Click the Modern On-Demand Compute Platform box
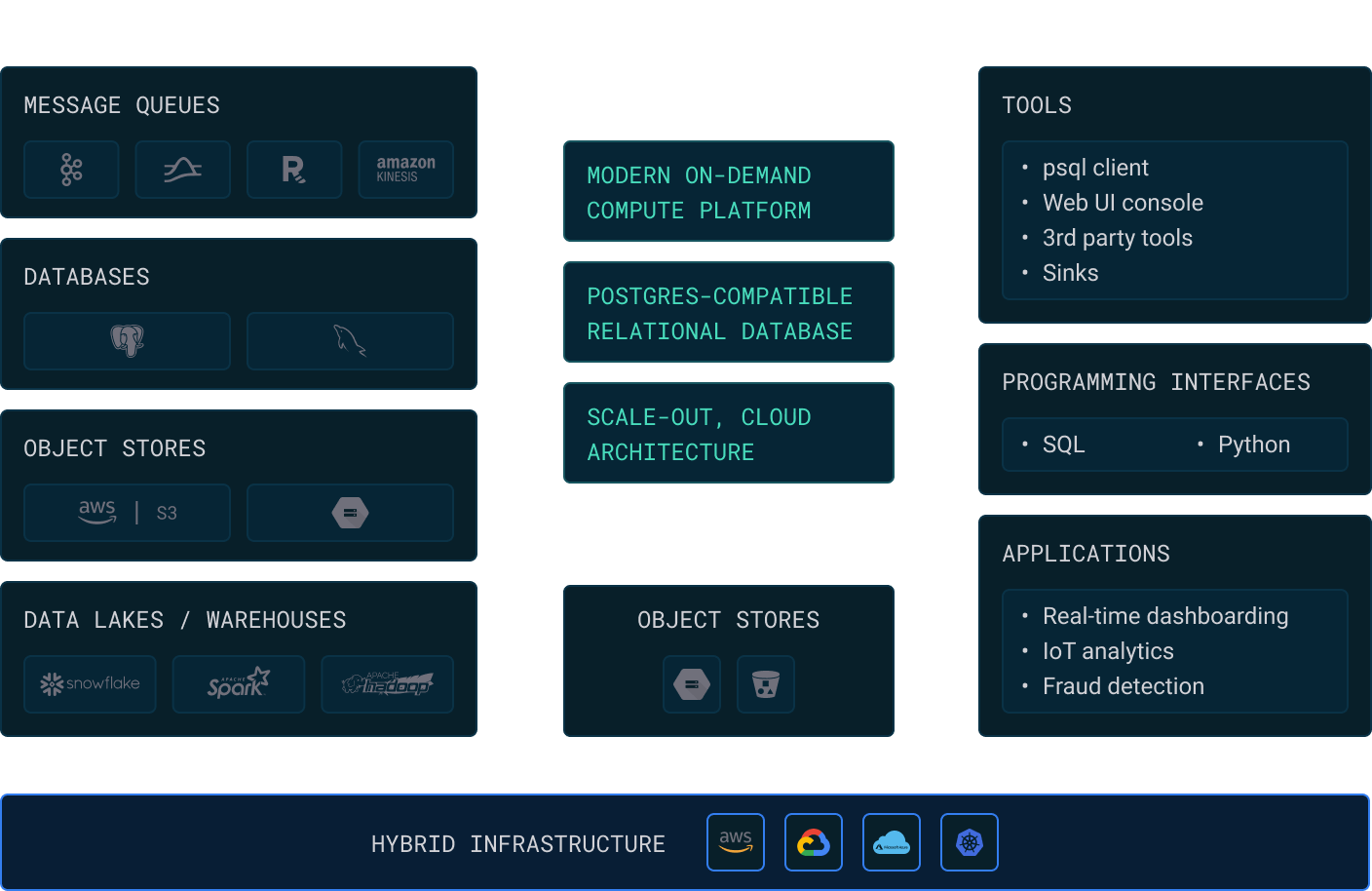Viewport: 1372px width, 891px height. [x=729, y=192]
